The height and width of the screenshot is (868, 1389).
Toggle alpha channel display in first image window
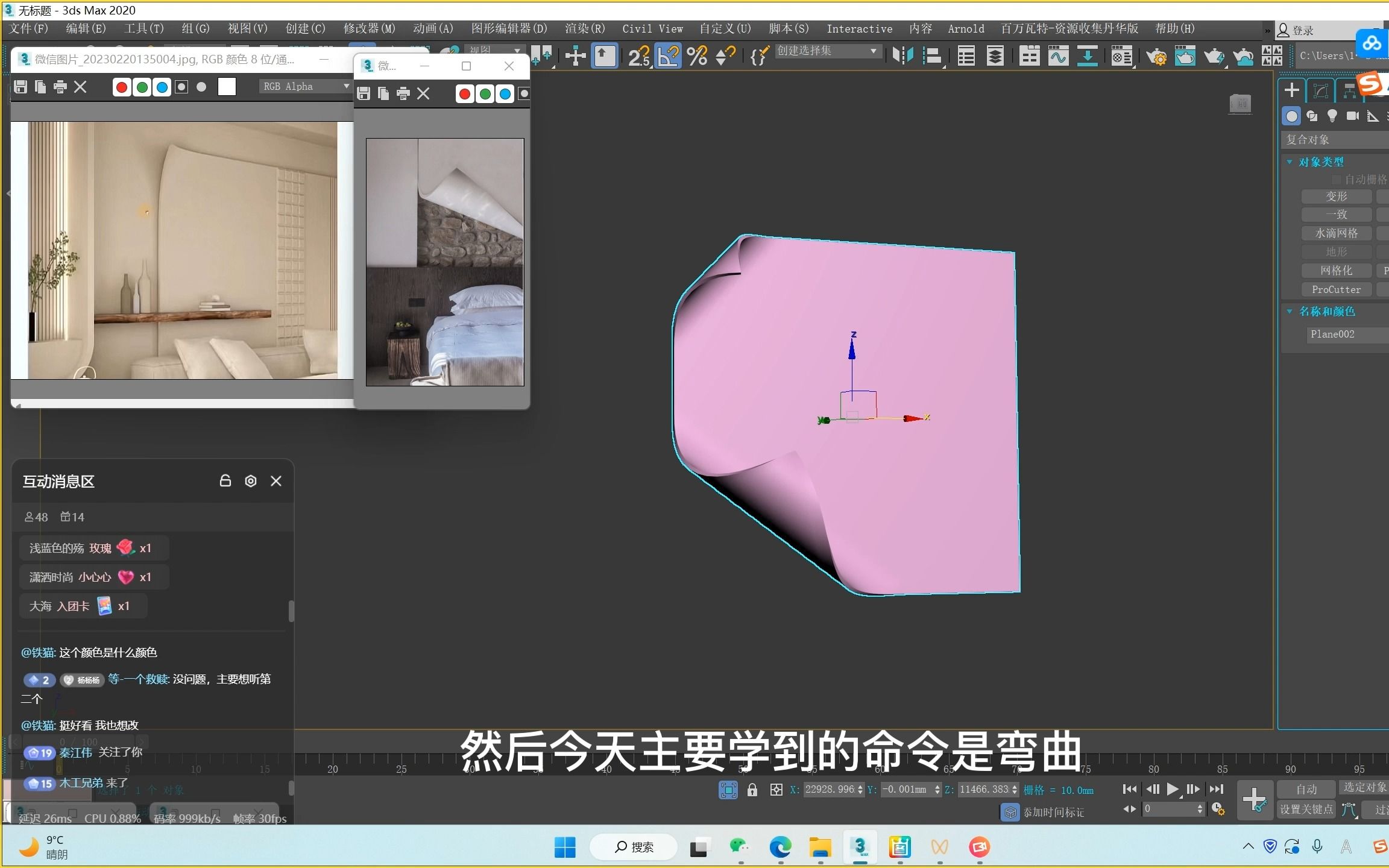(181, 87)
